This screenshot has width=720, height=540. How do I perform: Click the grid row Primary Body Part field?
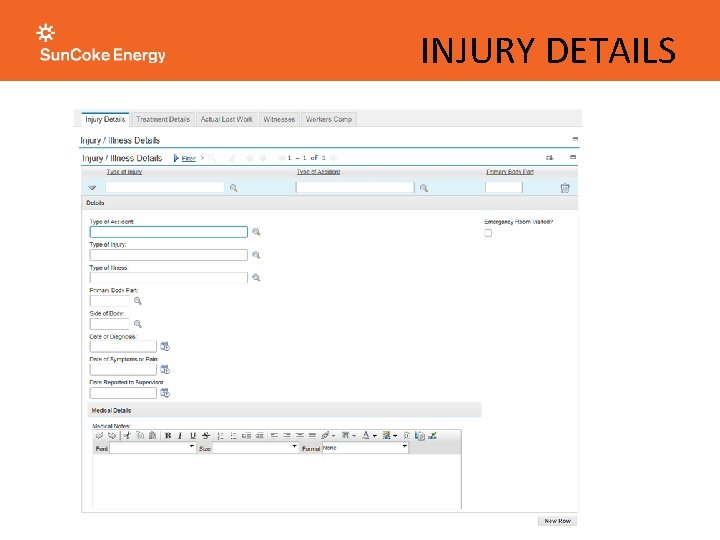504,187
